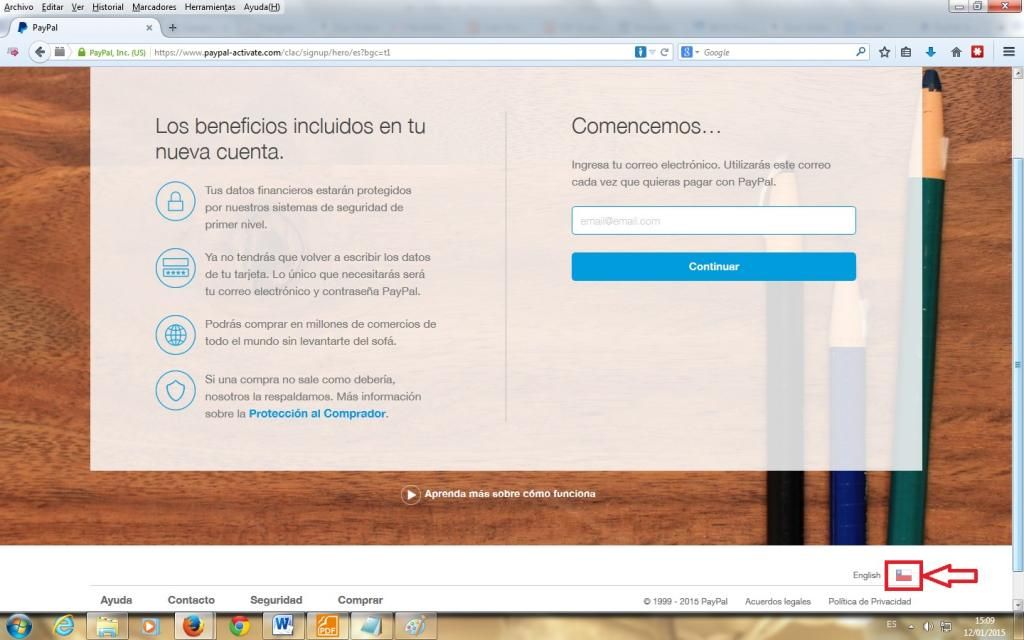Open the Seguridad footer link
Image resolution: width=1024 pixels, height=640 pixels.
pyautogui.click(x=276, y=600)
